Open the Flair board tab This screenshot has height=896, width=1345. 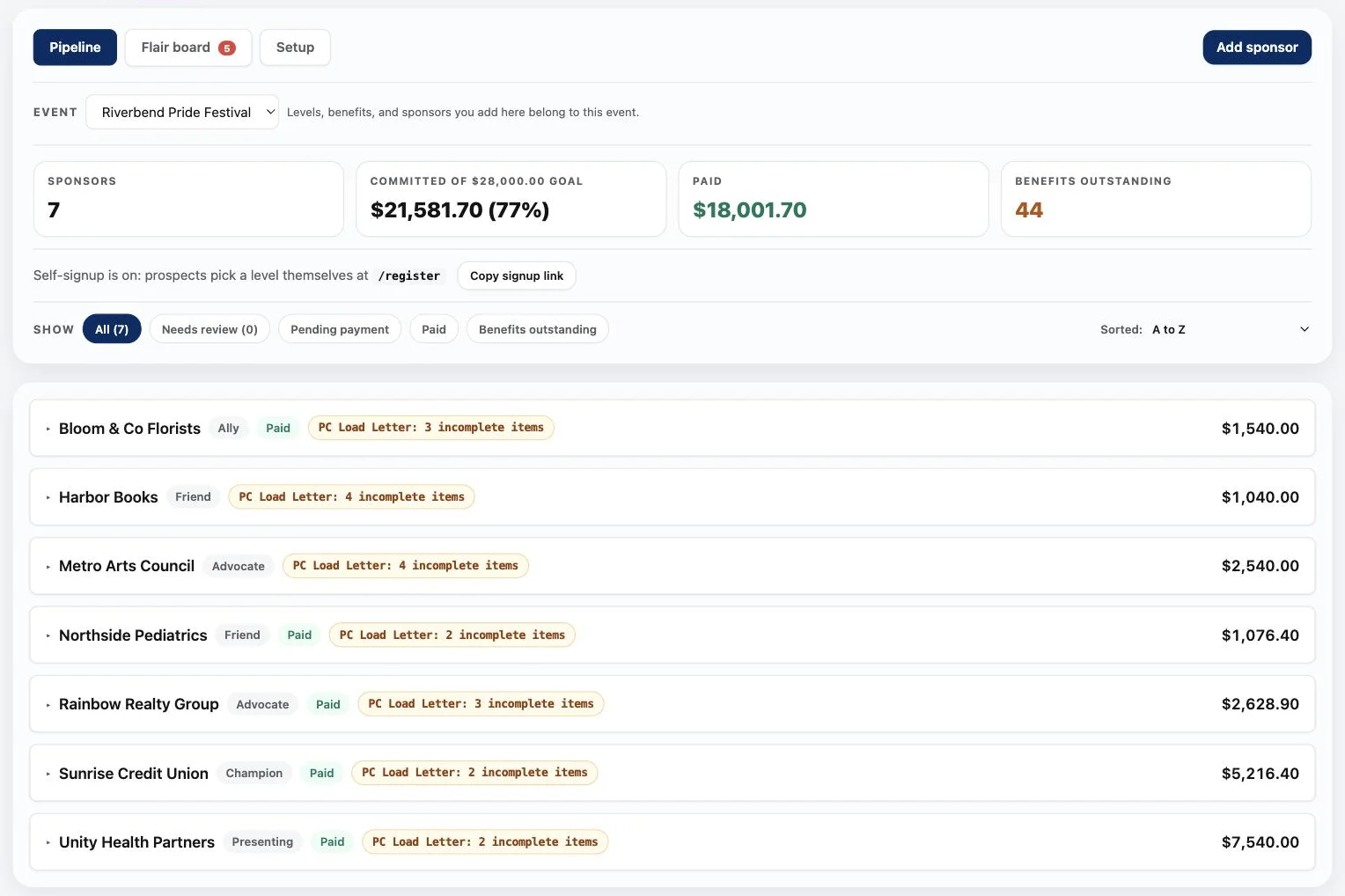tap(188, 48)
